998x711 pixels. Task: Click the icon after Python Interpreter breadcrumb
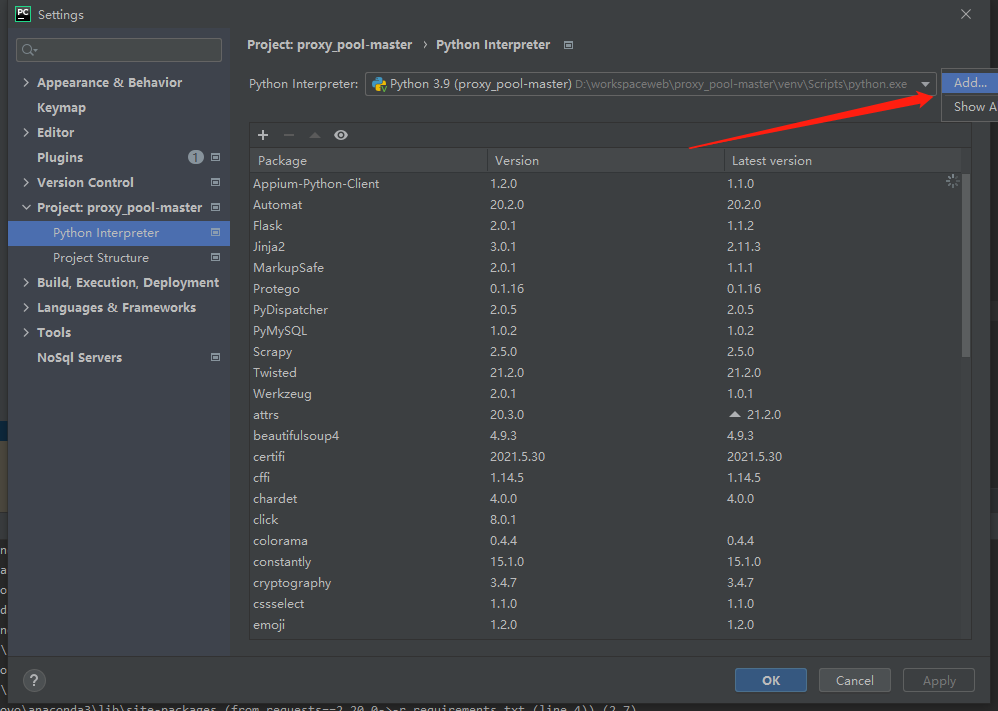click(x=568, y=45)
